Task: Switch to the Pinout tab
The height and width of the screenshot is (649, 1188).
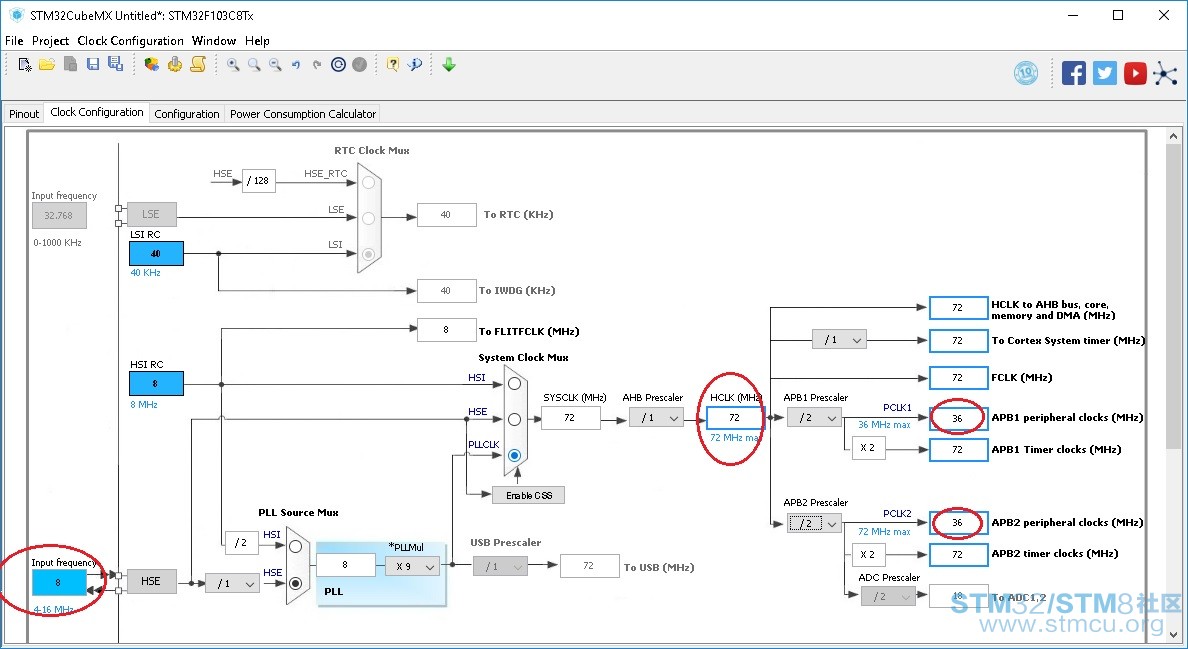Action: point(23,114)
